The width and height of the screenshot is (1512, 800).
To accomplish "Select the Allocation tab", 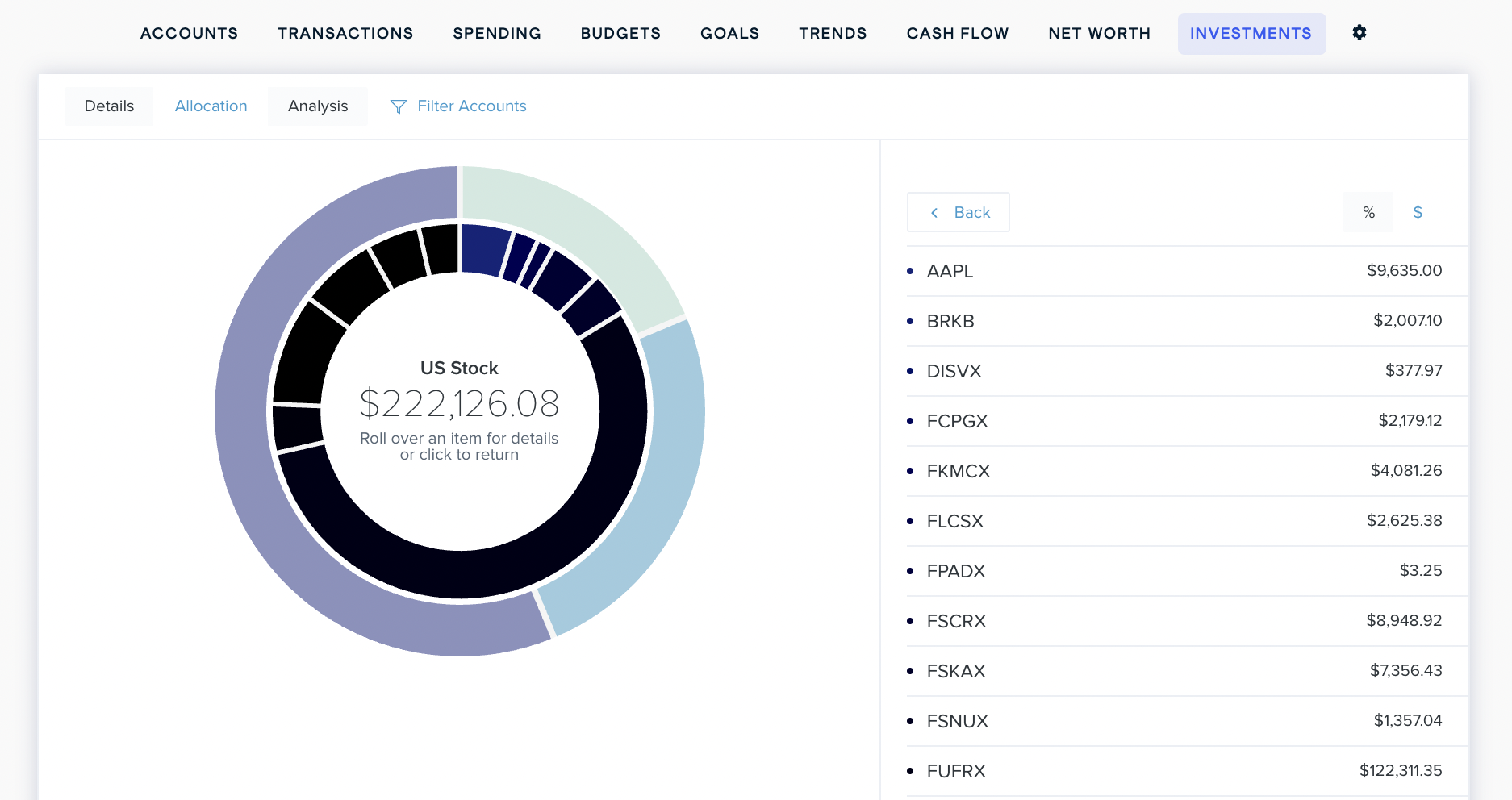I will (211, 106).
